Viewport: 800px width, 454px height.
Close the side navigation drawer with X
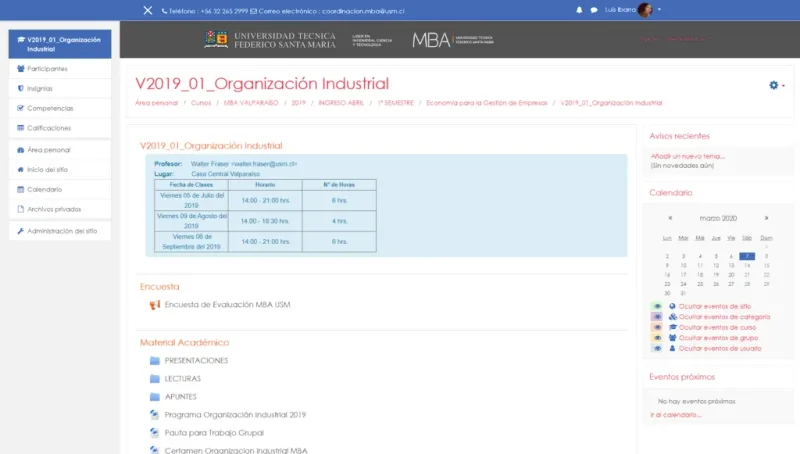pyautogui.click(x=147, y=10)
